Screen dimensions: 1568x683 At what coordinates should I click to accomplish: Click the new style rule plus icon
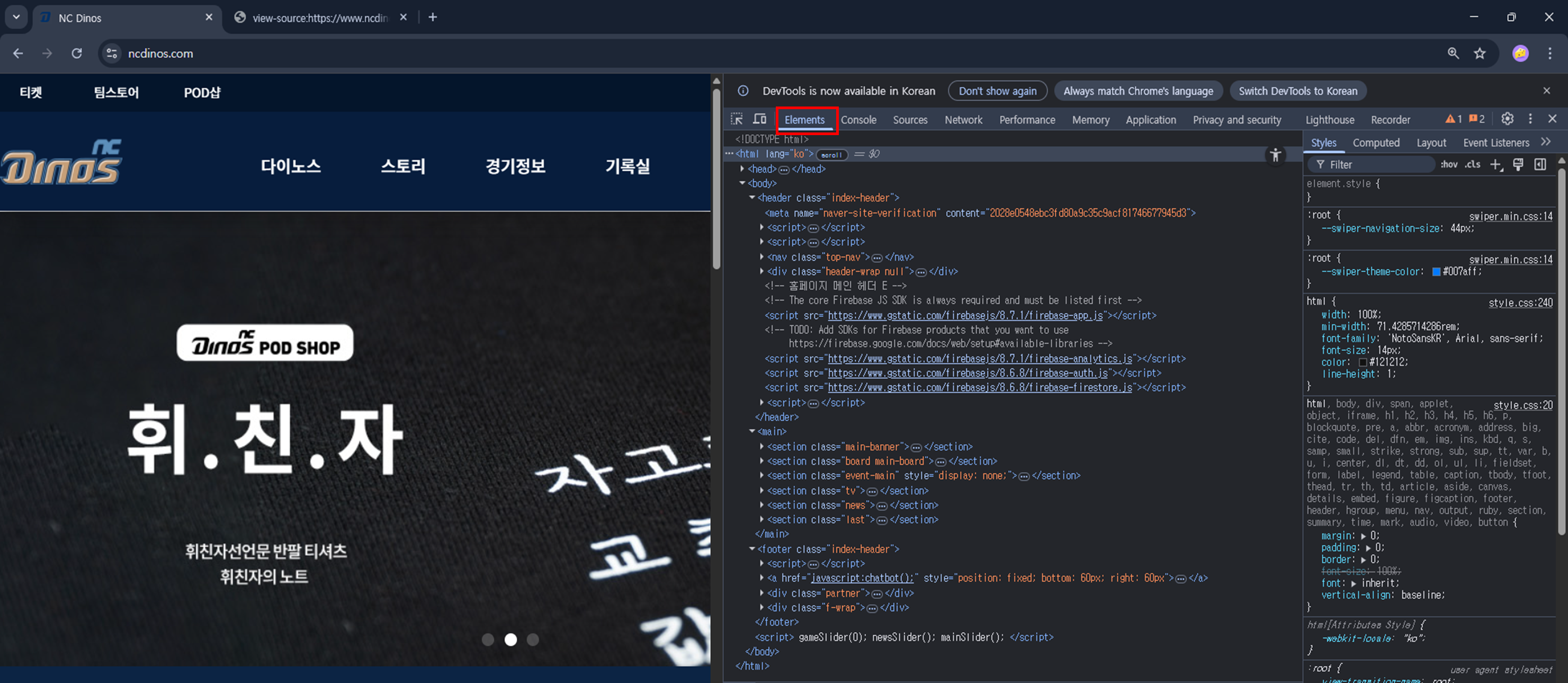click(x=1495, y=164)
